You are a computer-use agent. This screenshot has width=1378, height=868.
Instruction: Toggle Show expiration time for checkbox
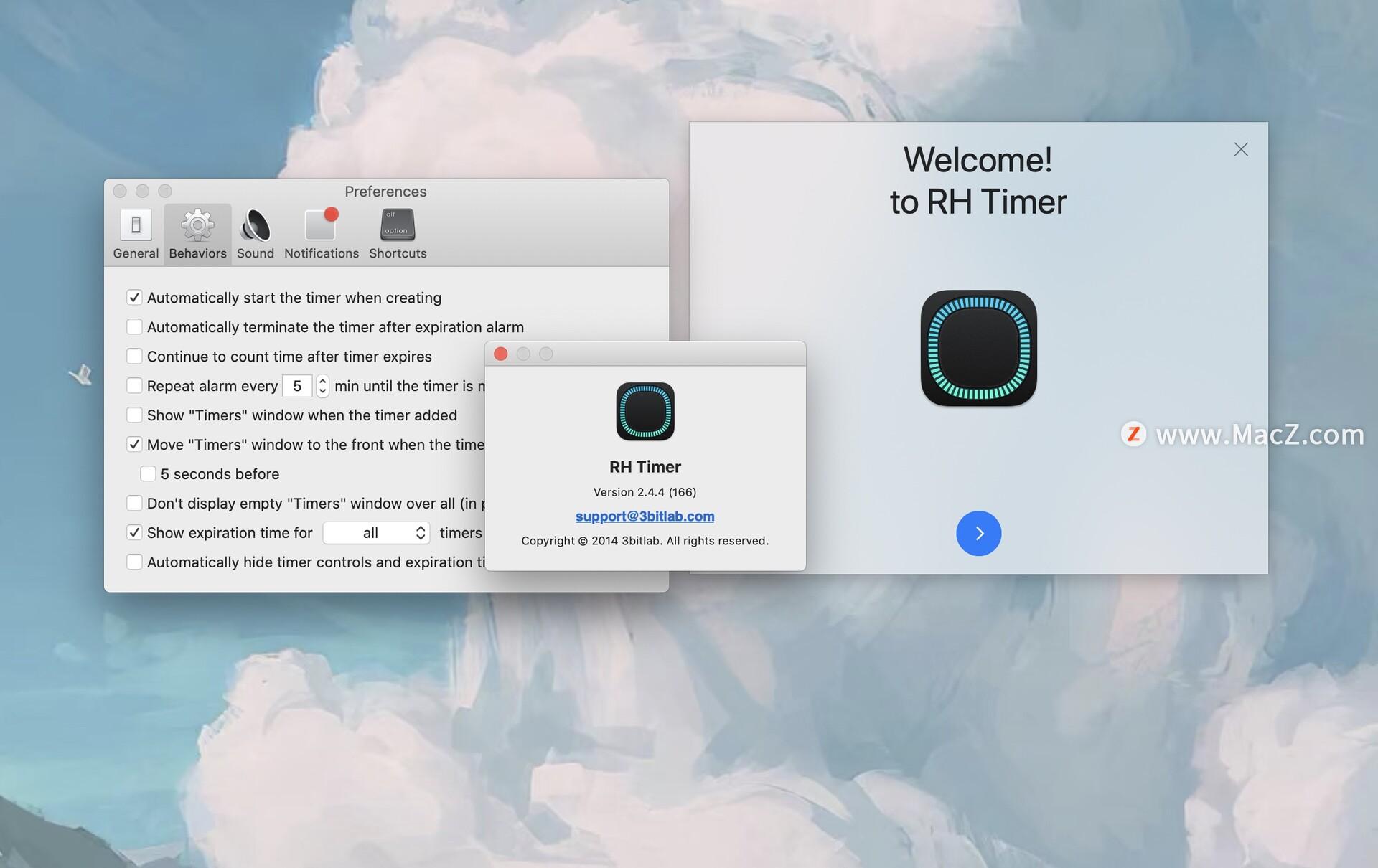click(134, 532)
